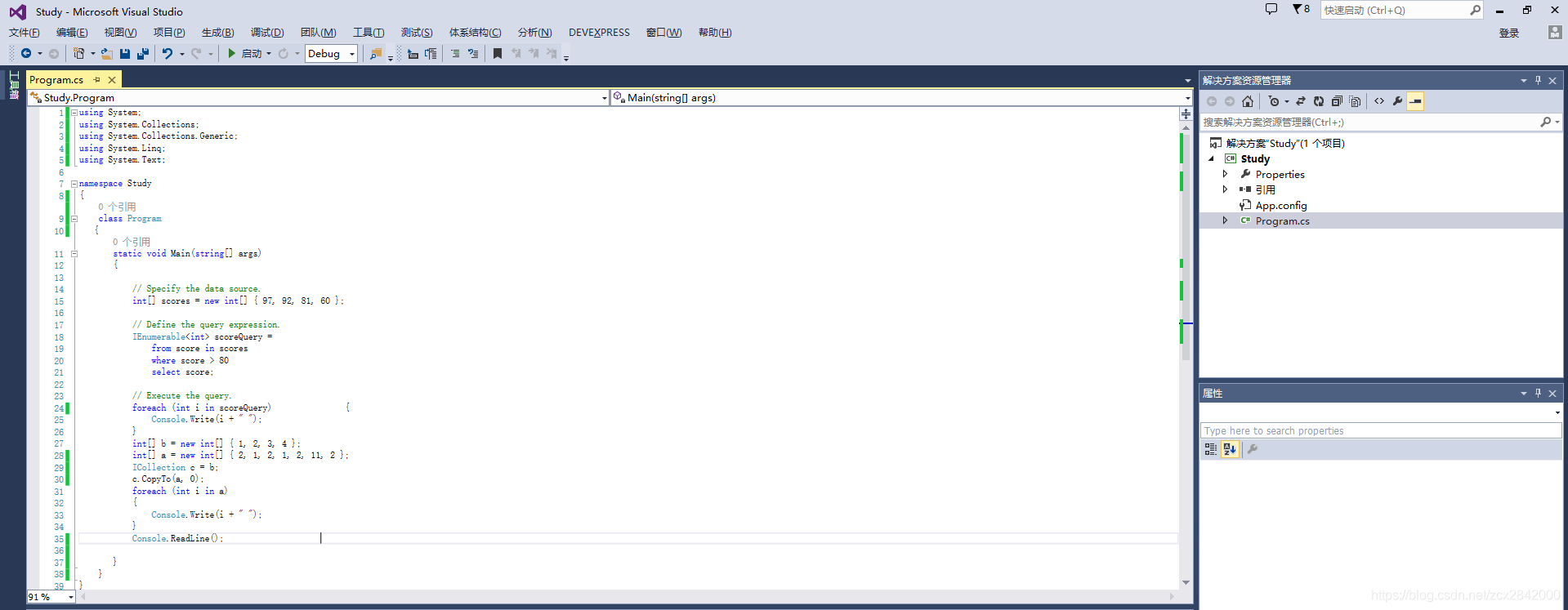Viewport: 1568px width, 610px height.
Task: Collapse the namespace Study outlining block
Action: click(74, 184)
